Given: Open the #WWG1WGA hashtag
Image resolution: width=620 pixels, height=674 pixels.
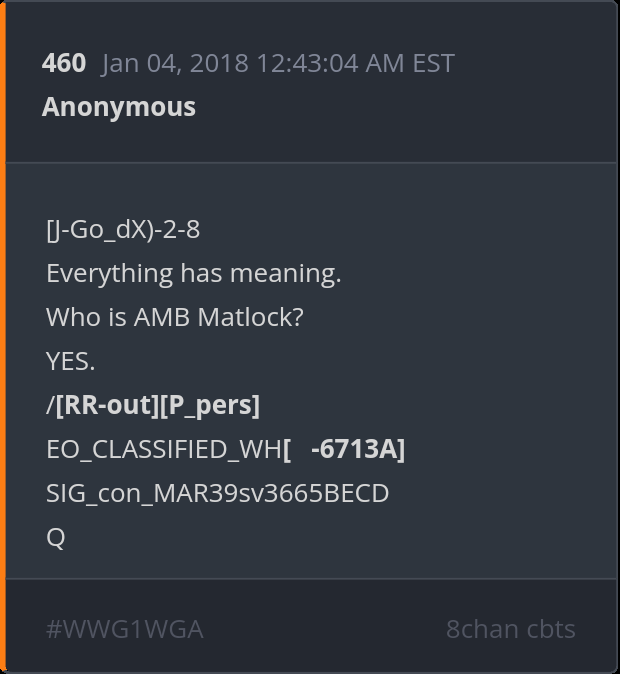Looking at the screenshot, I should [124, 629].
